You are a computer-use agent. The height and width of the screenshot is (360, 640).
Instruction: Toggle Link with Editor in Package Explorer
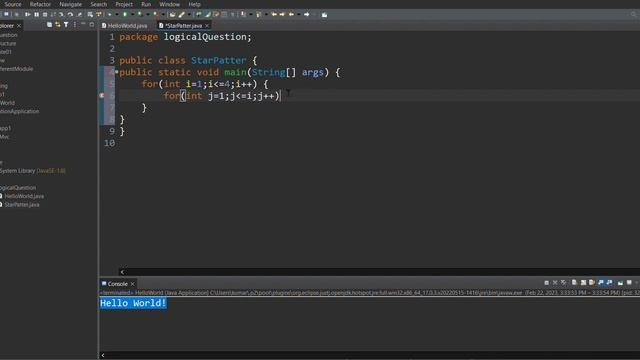58,25
